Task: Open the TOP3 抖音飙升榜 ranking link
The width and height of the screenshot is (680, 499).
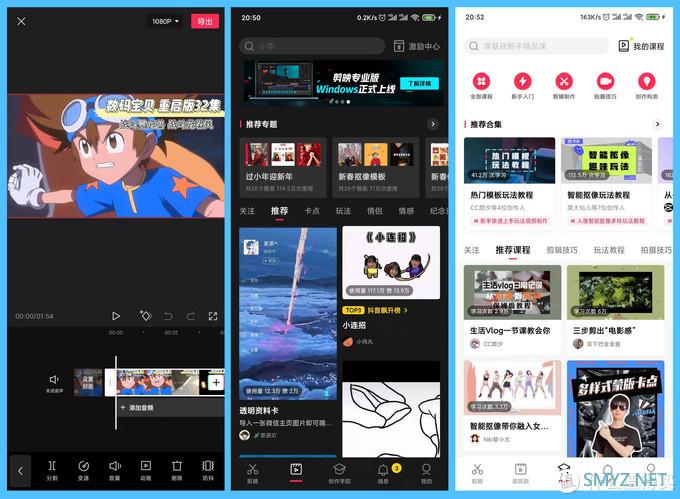Action: tap(375, 310)
